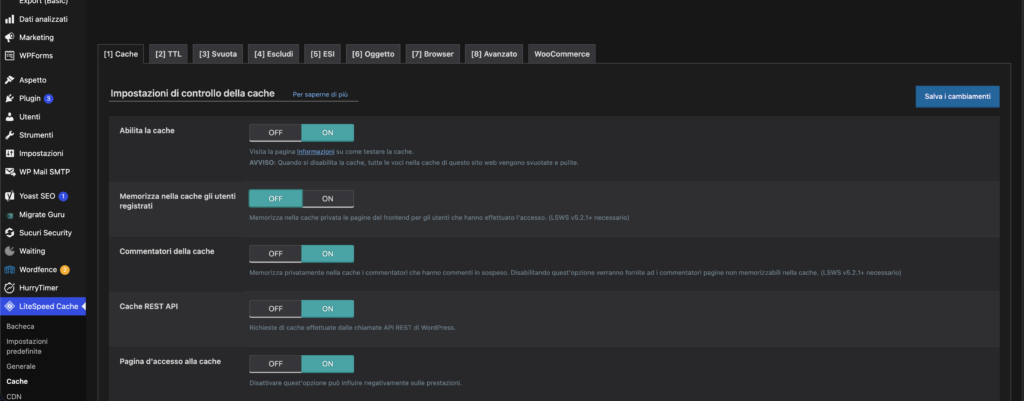Image resolution: width=1024 pixels, height=401 pixels.
Task: Open the WPForms menu
Action: [x=36, y=56]
